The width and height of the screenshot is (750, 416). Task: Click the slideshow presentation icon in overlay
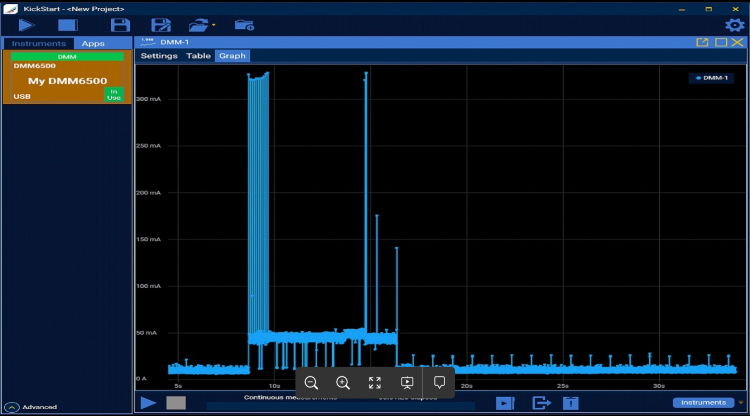(x=407, y=382)
